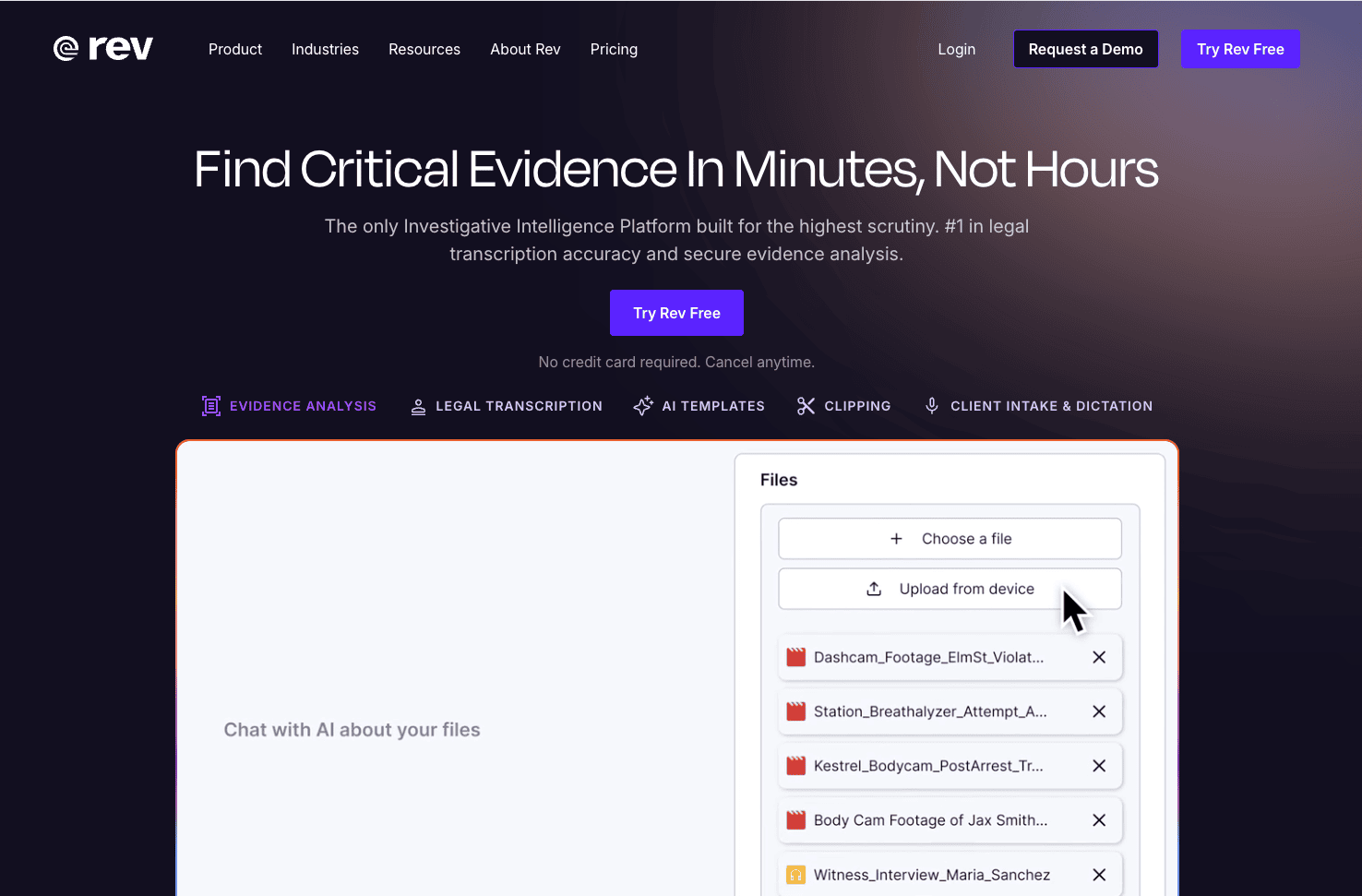1362x896 pixels.
Task: Click the AI Templates sparkle icon
Action: pos(643,406)
